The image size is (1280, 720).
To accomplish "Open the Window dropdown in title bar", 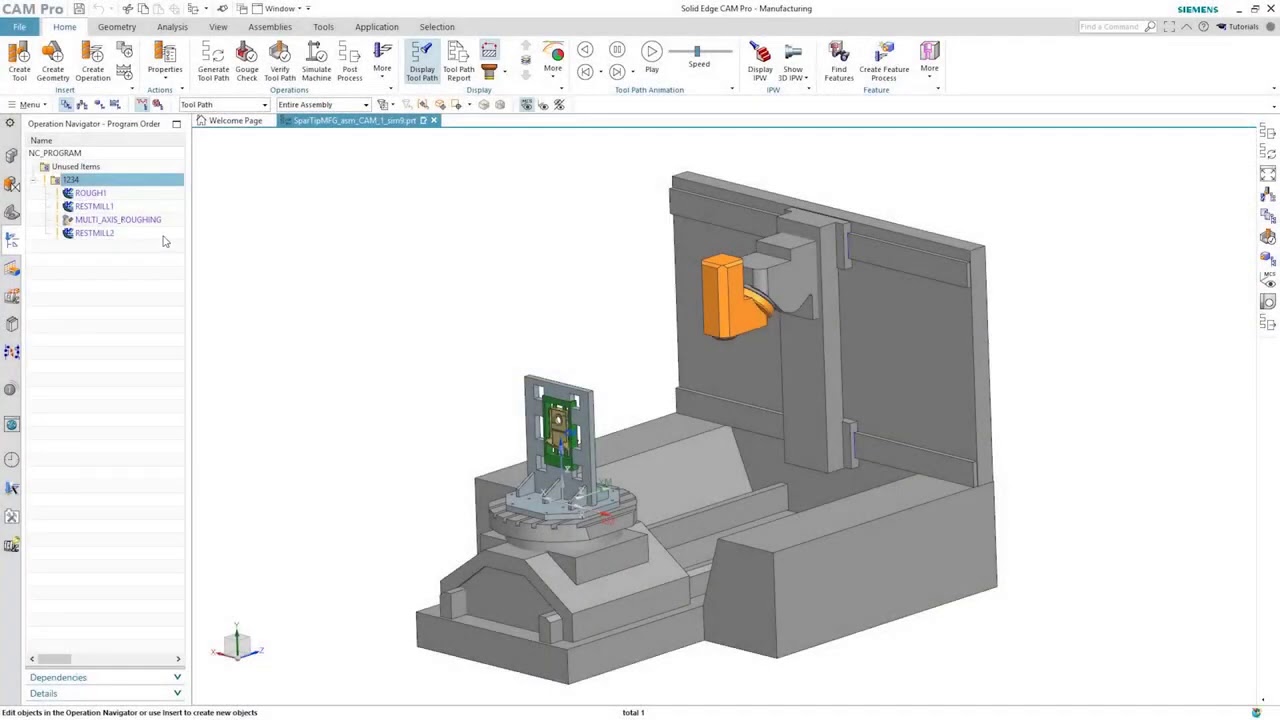I will (283, 9).
